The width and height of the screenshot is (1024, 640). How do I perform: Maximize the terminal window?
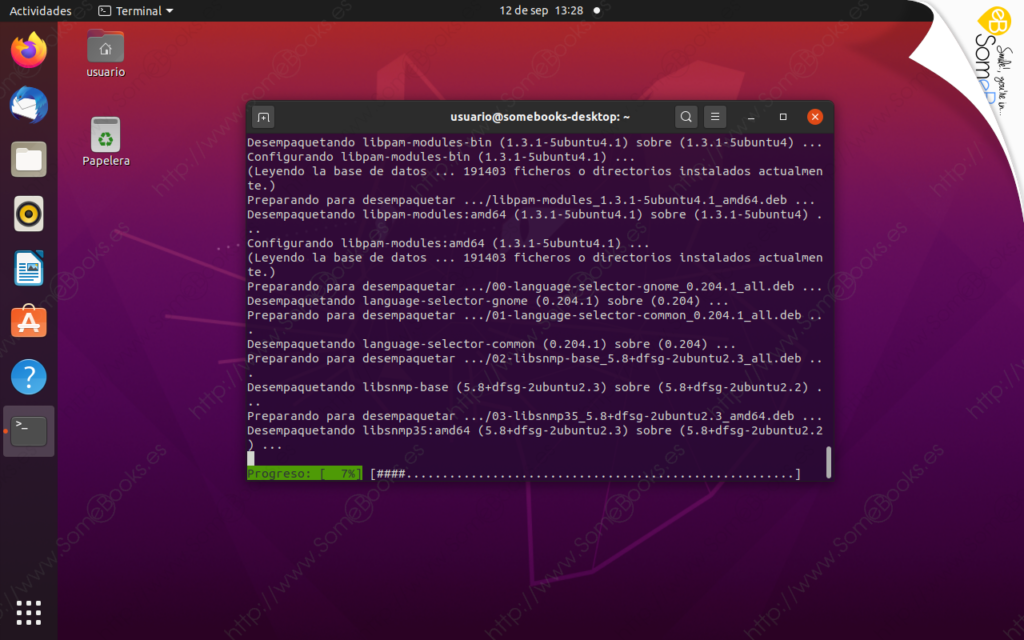pos(783,117)
